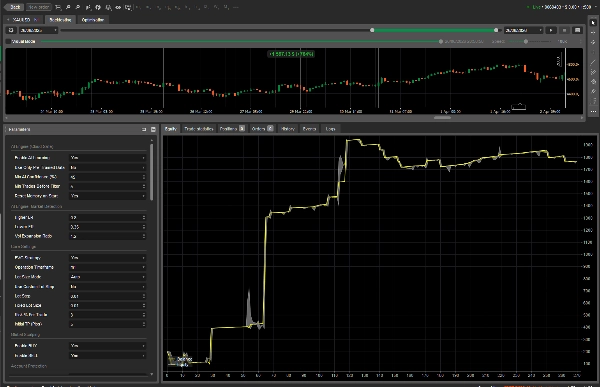This screenshot has width=600, height=387.
Task: Click the zoom in magnifier icon
Action: click(68, 7)
